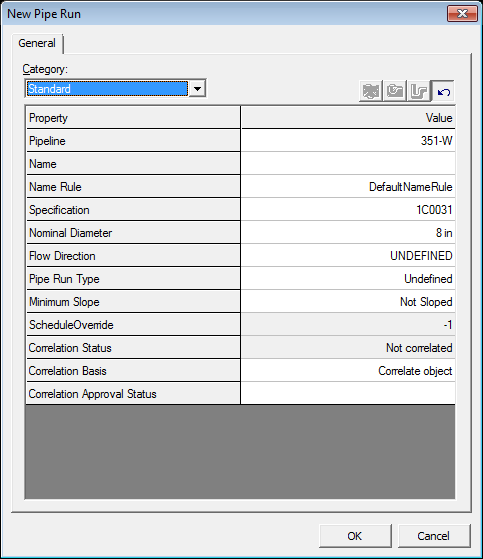Click the grayed folder properties icon
The image size is (483, 559).
[395, 91]
